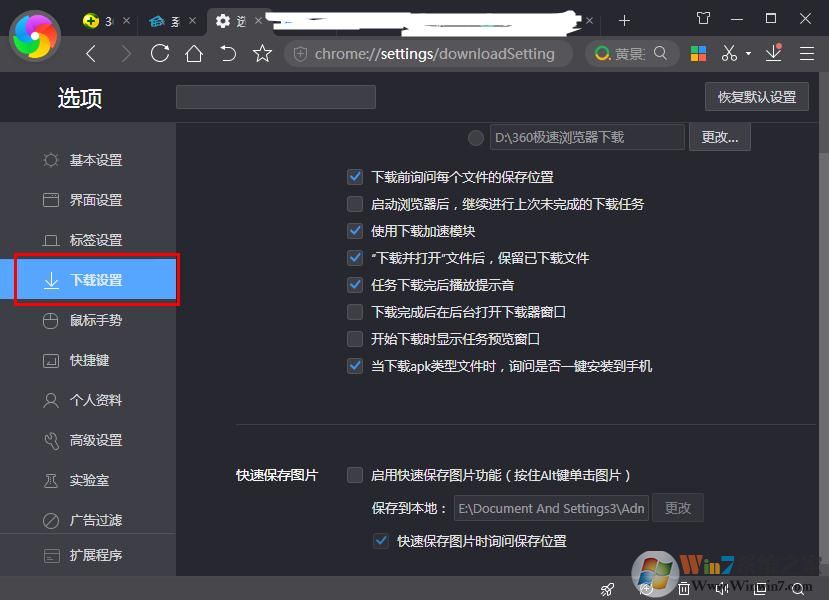This screenshot has height=600, width=829.
Task: Uncheck 下载前询问每个文件的保存位置
Action: pyautogui.click(x=355, y=176)
